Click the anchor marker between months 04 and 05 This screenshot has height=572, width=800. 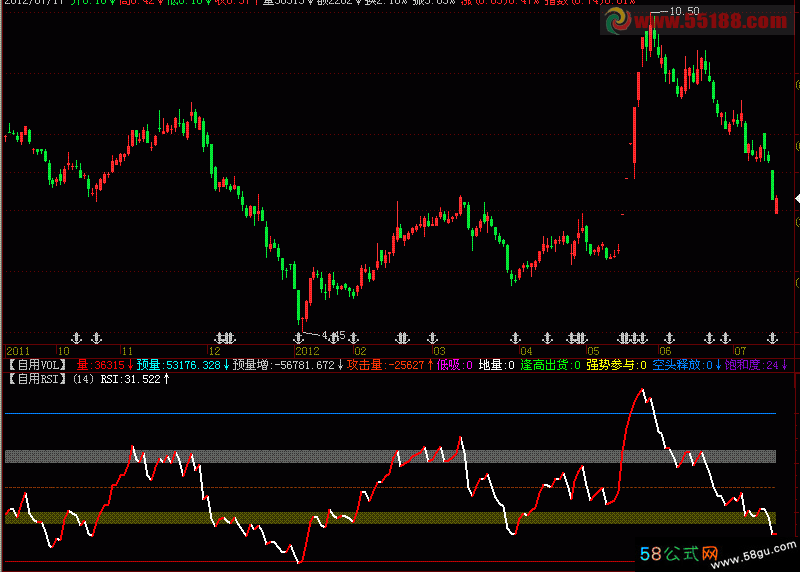pyautogui.click(x=547, y=336)
